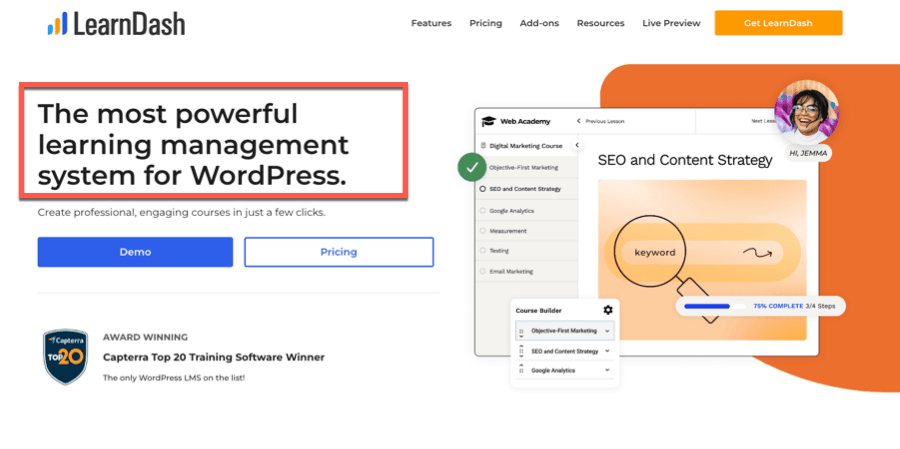The height and width of the screenshot is (449, 900).
Task: Click the 75% complete progress bar
Action: pos(715,306)
